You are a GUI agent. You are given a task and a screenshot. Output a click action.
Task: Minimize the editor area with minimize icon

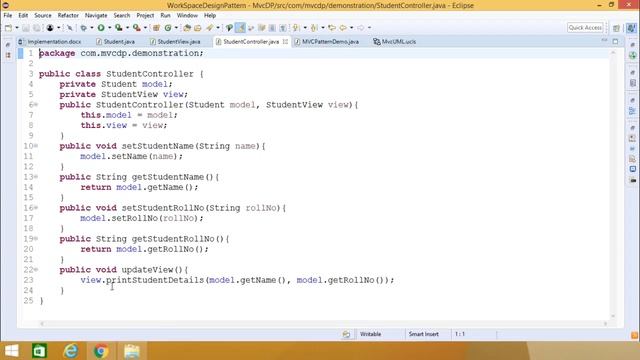coord(604,41)
